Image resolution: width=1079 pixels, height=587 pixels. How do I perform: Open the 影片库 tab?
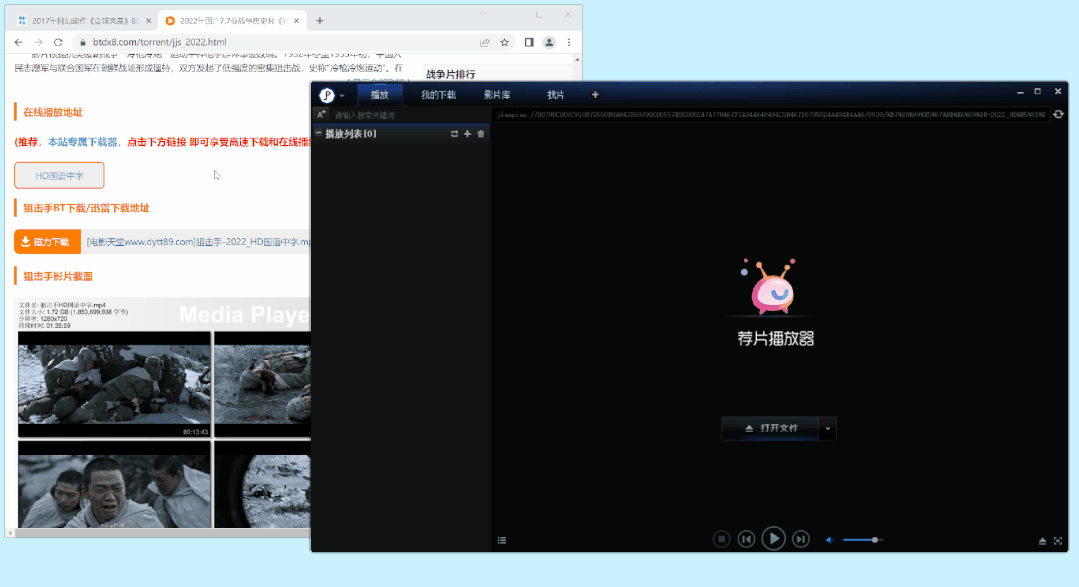497,95
